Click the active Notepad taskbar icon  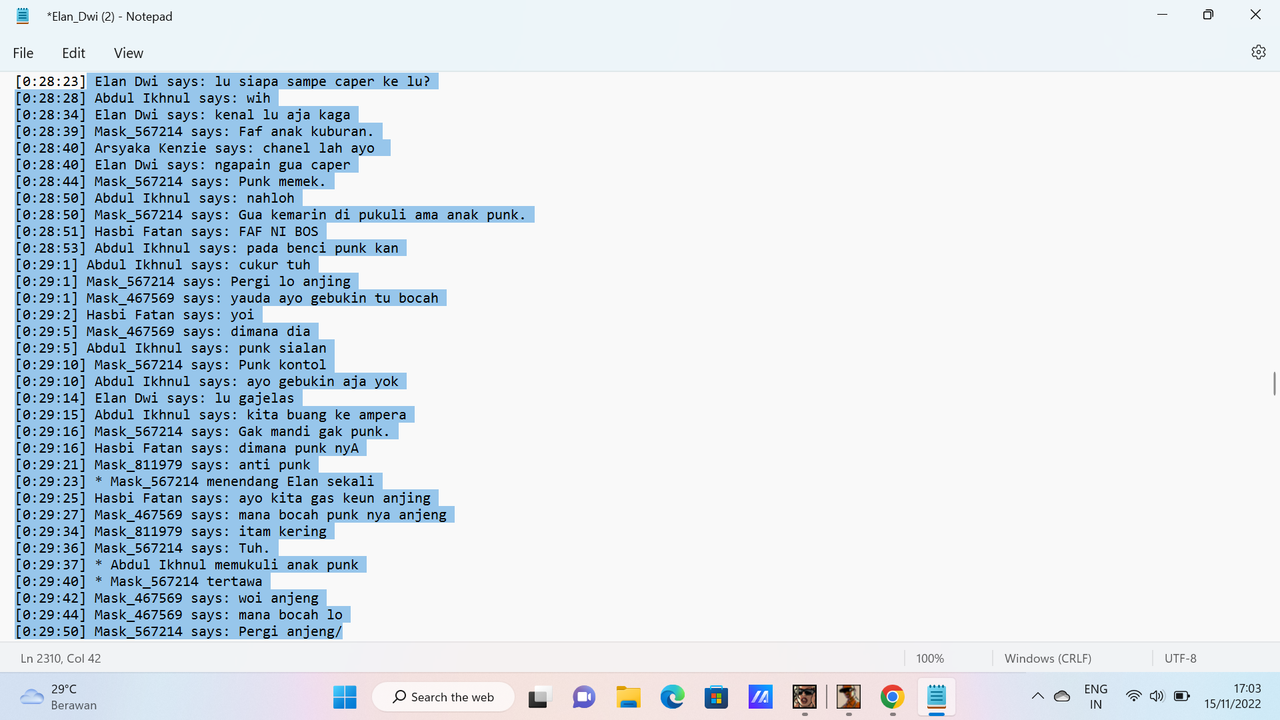coord(936,696)
